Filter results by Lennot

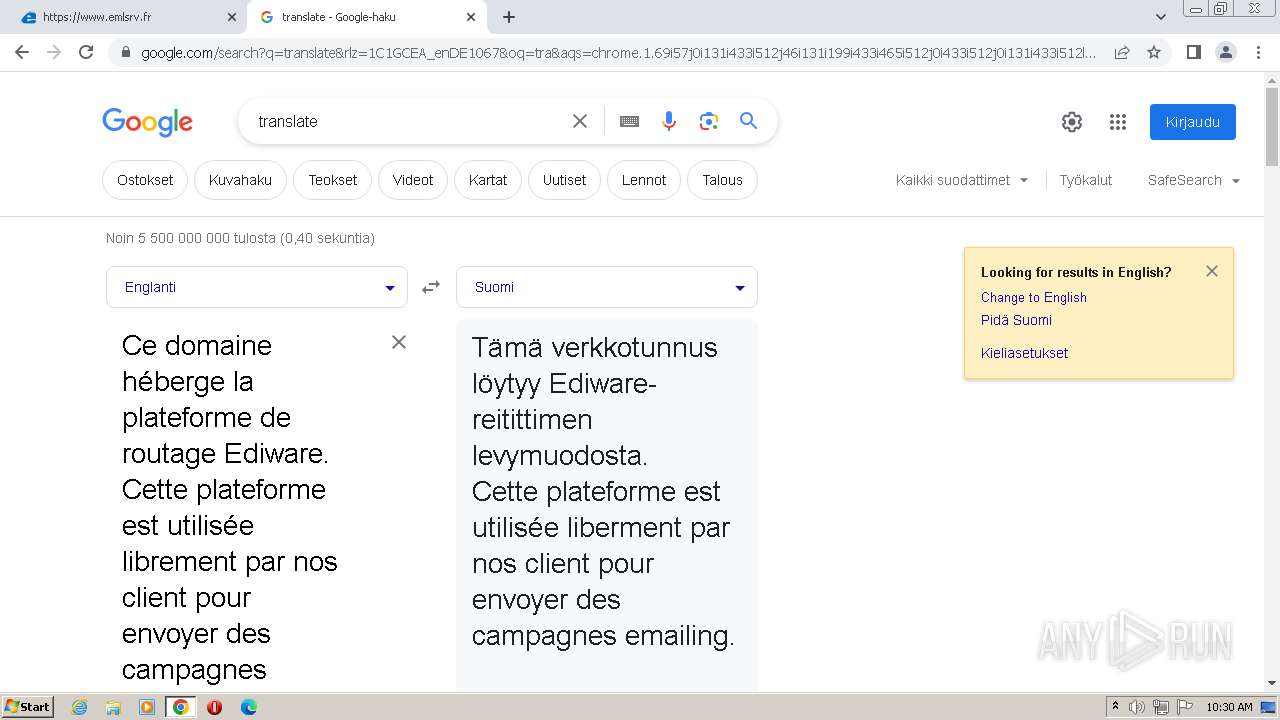pyautogui.click(x=644, y=180)
